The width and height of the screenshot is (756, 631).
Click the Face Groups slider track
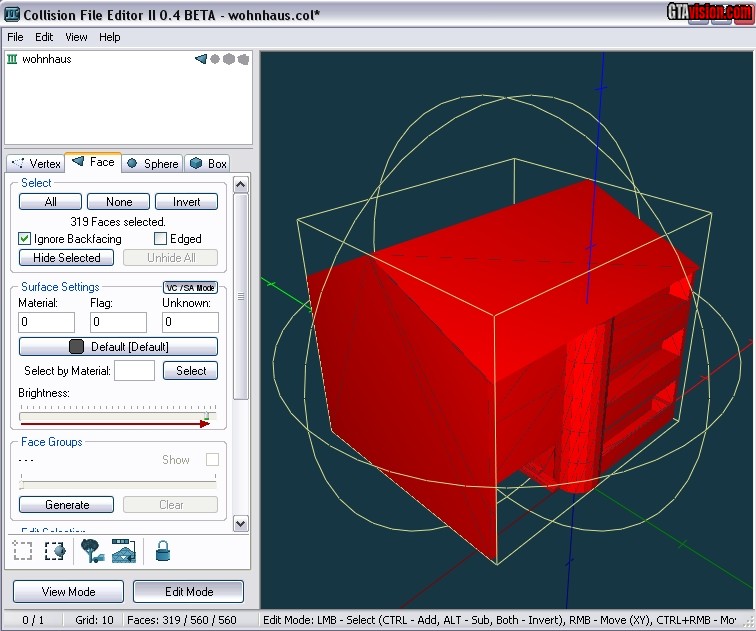[x=118, y=483]
